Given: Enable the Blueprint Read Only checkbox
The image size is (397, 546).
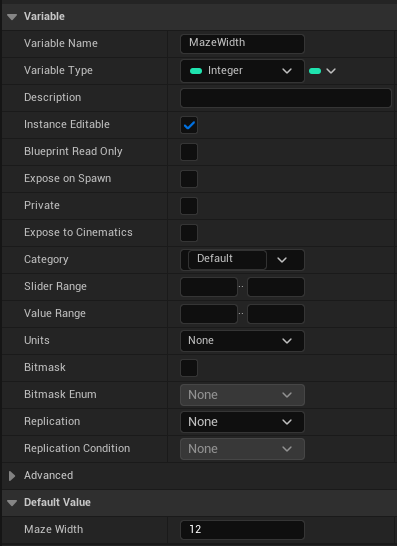Looking at the screenshot, I should pos(189,152).
